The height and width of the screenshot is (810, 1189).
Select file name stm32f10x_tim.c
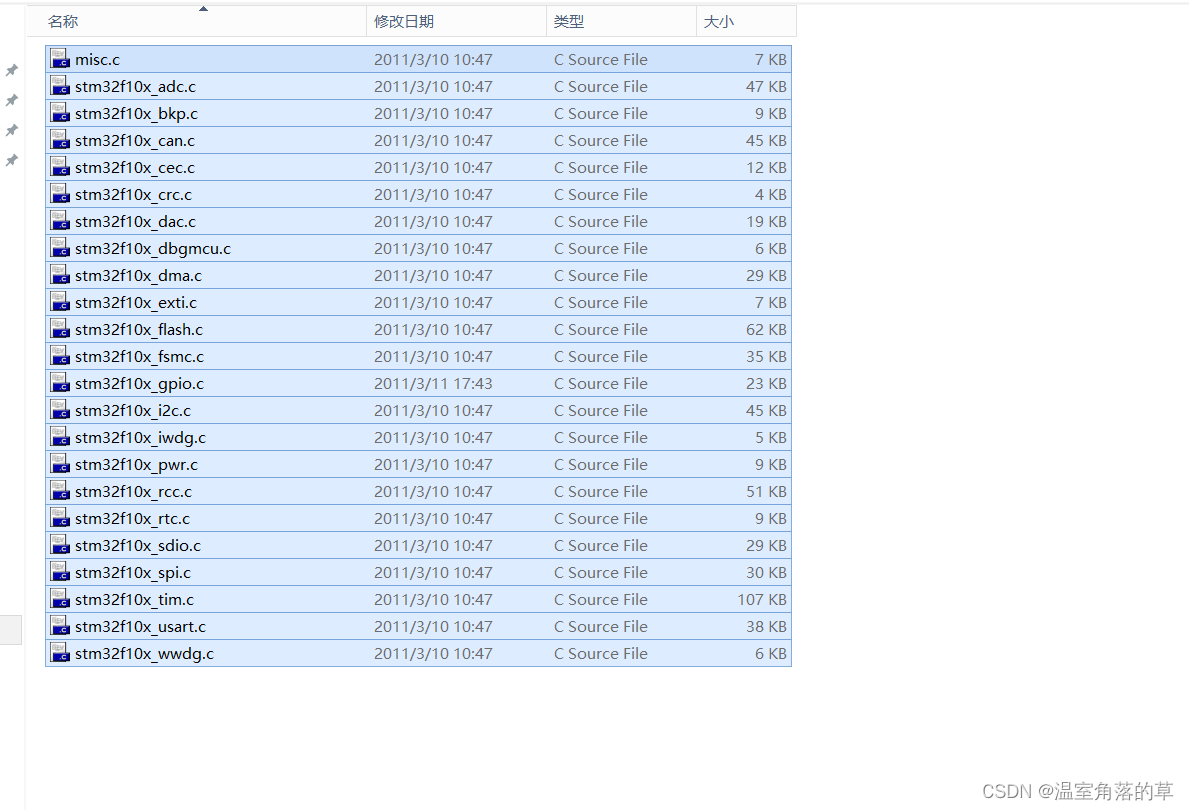pos(134,600)
